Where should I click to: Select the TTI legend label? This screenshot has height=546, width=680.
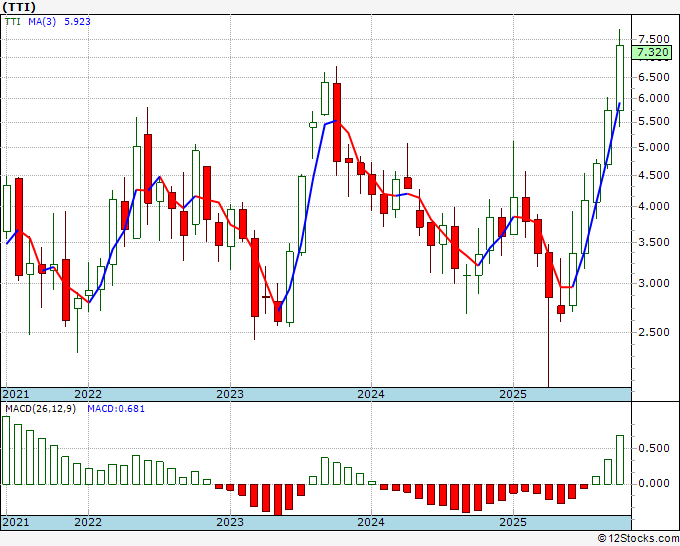tap(13, 21)
